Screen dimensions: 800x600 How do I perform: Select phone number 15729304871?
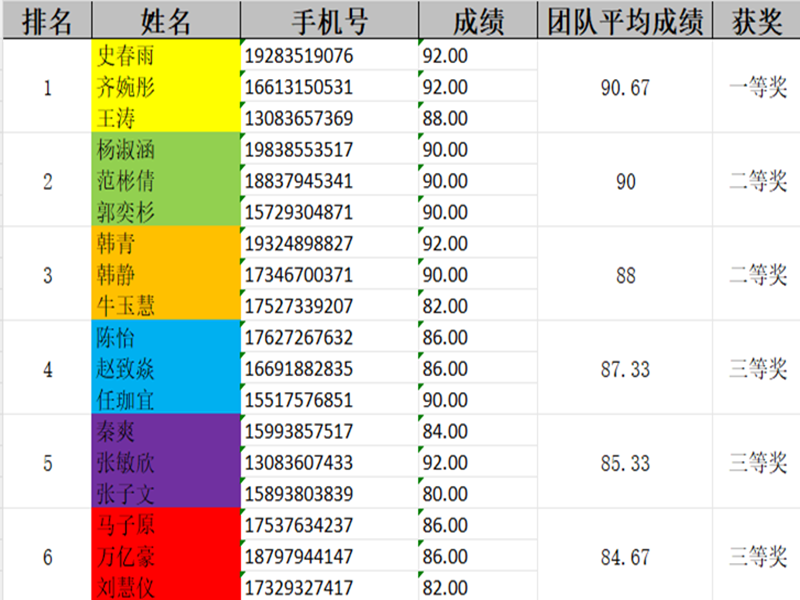coord(329,211)
